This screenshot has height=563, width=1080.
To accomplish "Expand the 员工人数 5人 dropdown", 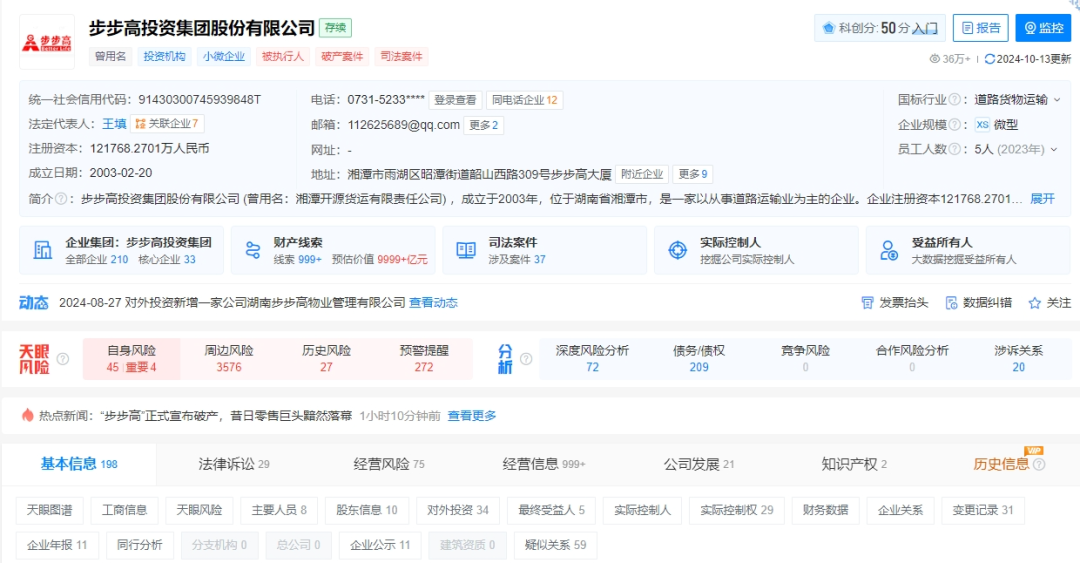I will click(1054, 150).
